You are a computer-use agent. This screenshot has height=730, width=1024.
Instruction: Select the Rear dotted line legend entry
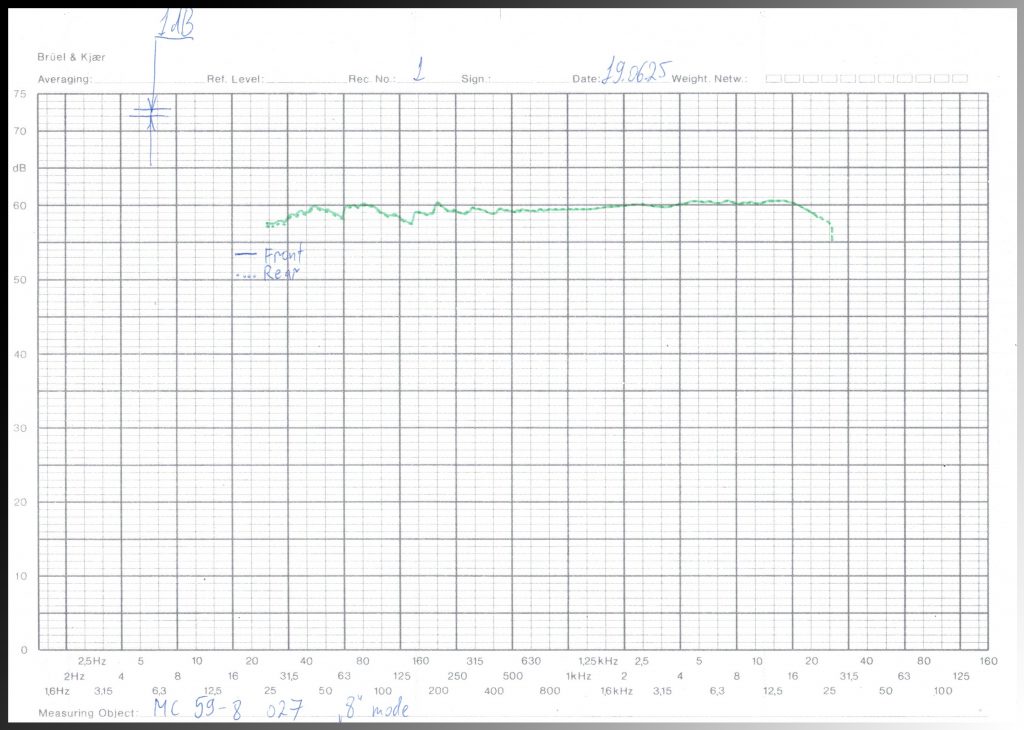[266, 273]
